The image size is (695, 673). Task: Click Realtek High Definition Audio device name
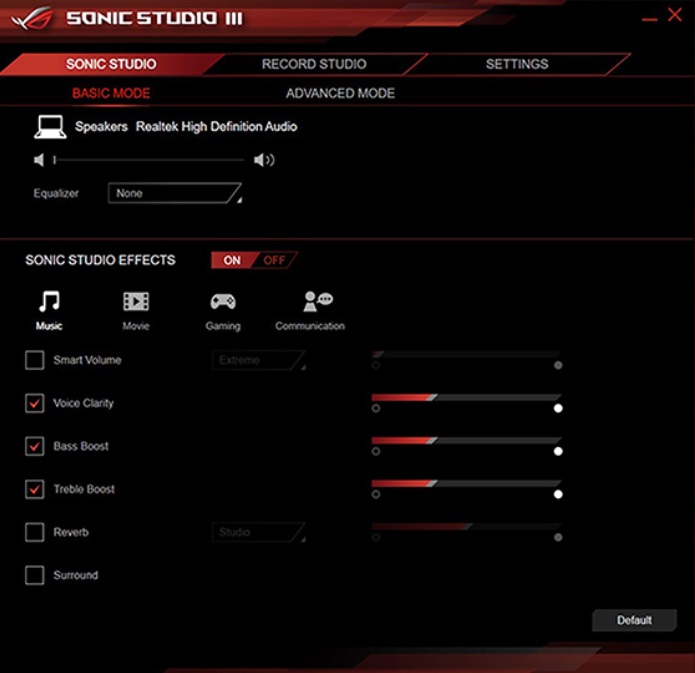tap(216, 127)
